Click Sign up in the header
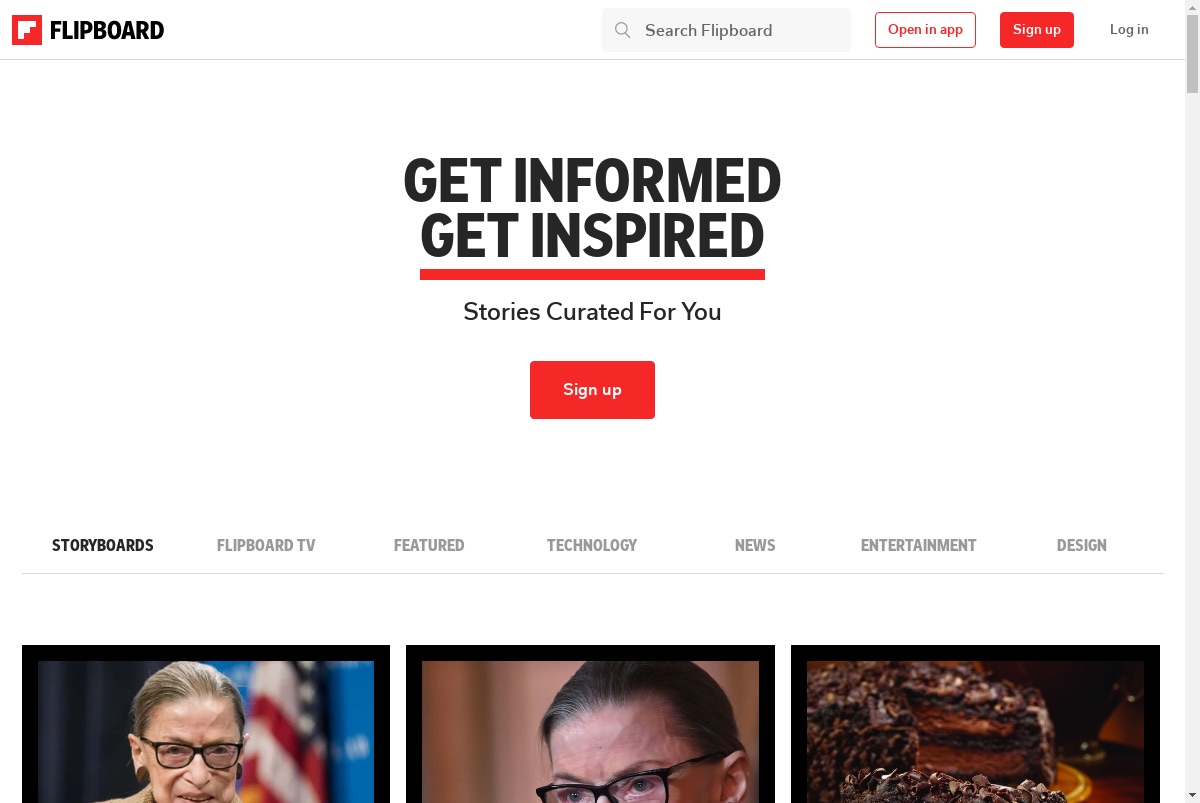 click(1037, 30)
